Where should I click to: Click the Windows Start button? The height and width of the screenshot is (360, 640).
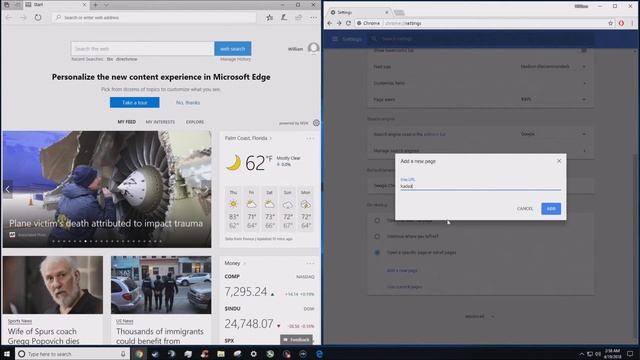pyautogui.click(x=7, y=354)
